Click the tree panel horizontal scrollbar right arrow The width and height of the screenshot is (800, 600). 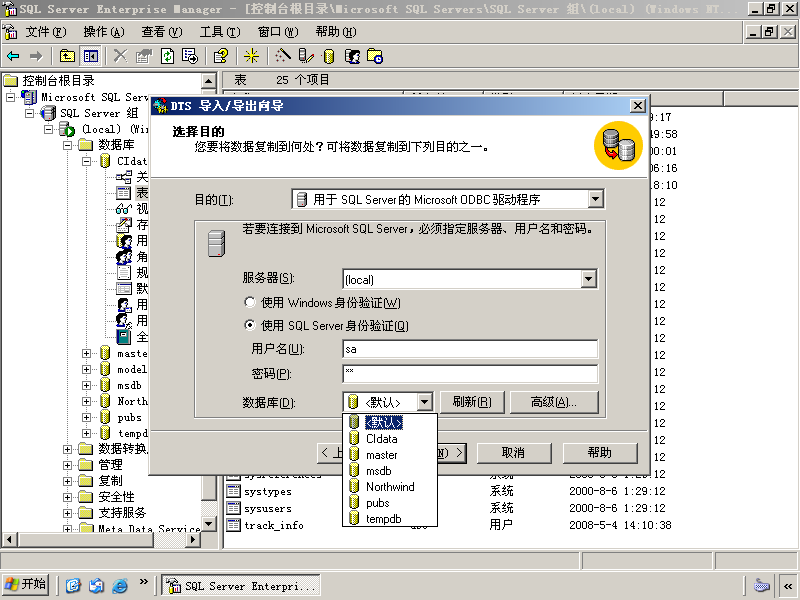click(x=193, y=539)
